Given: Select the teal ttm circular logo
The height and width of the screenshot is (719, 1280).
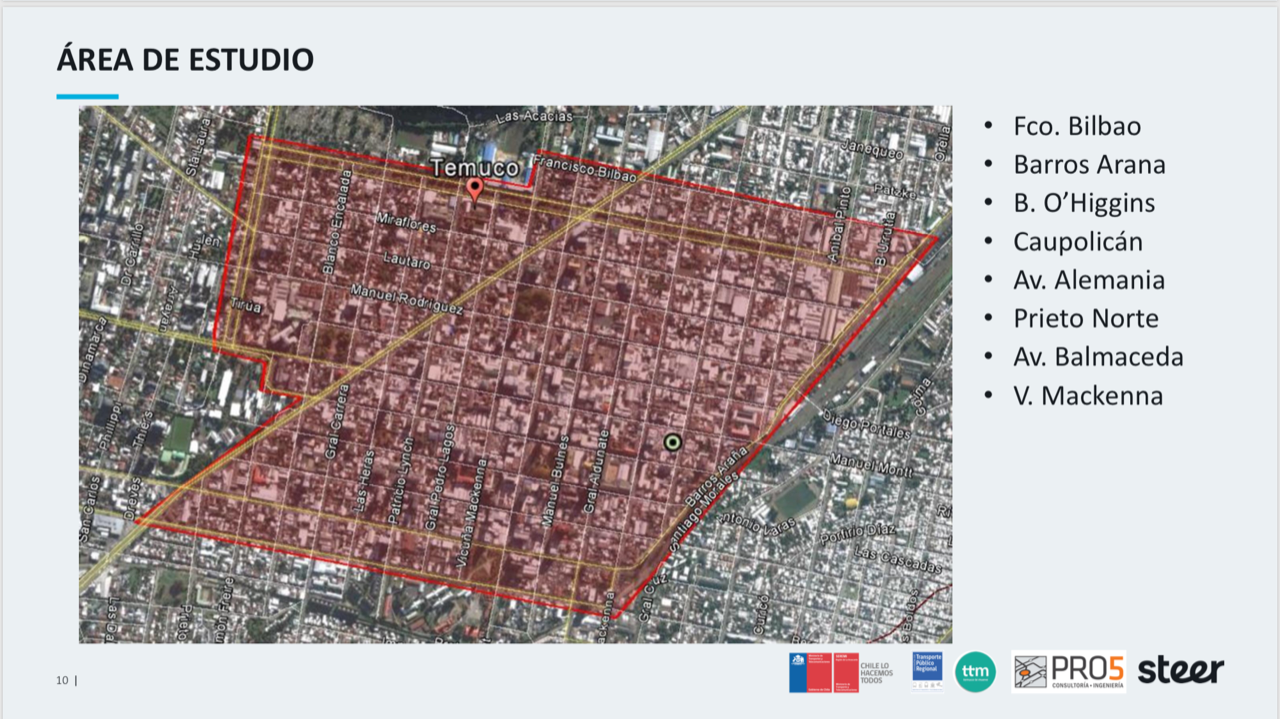Looking at the screenshot, I should pyautogui.click(x=974, y=673).
